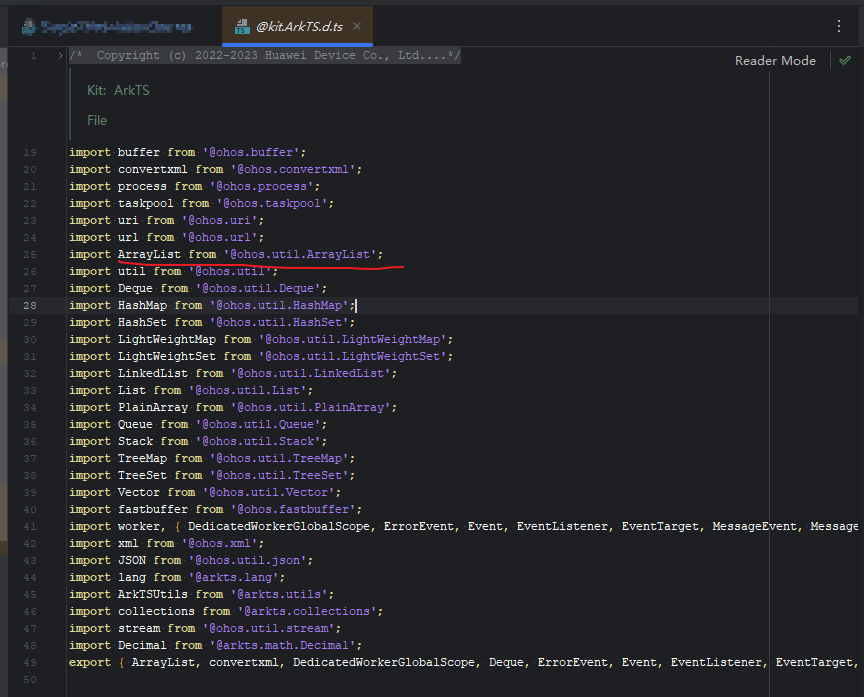Screen dimensions: 864x697
Task: Open the editor tabs three-dot menu
Action: click(839, 26)
